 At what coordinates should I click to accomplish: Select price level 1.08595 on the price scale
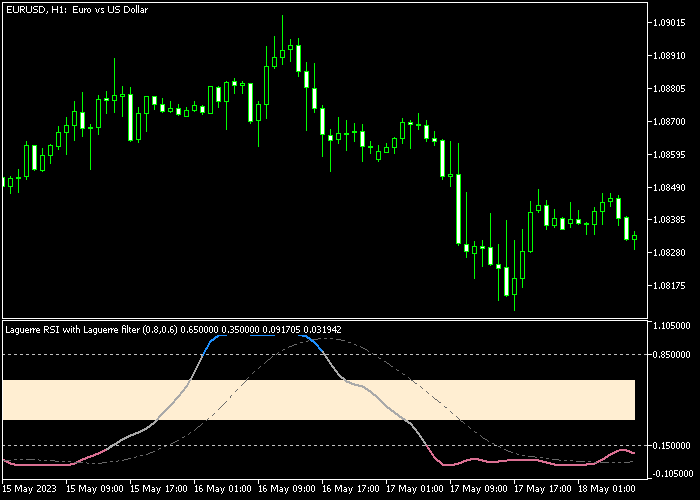[x=669, y=154]
